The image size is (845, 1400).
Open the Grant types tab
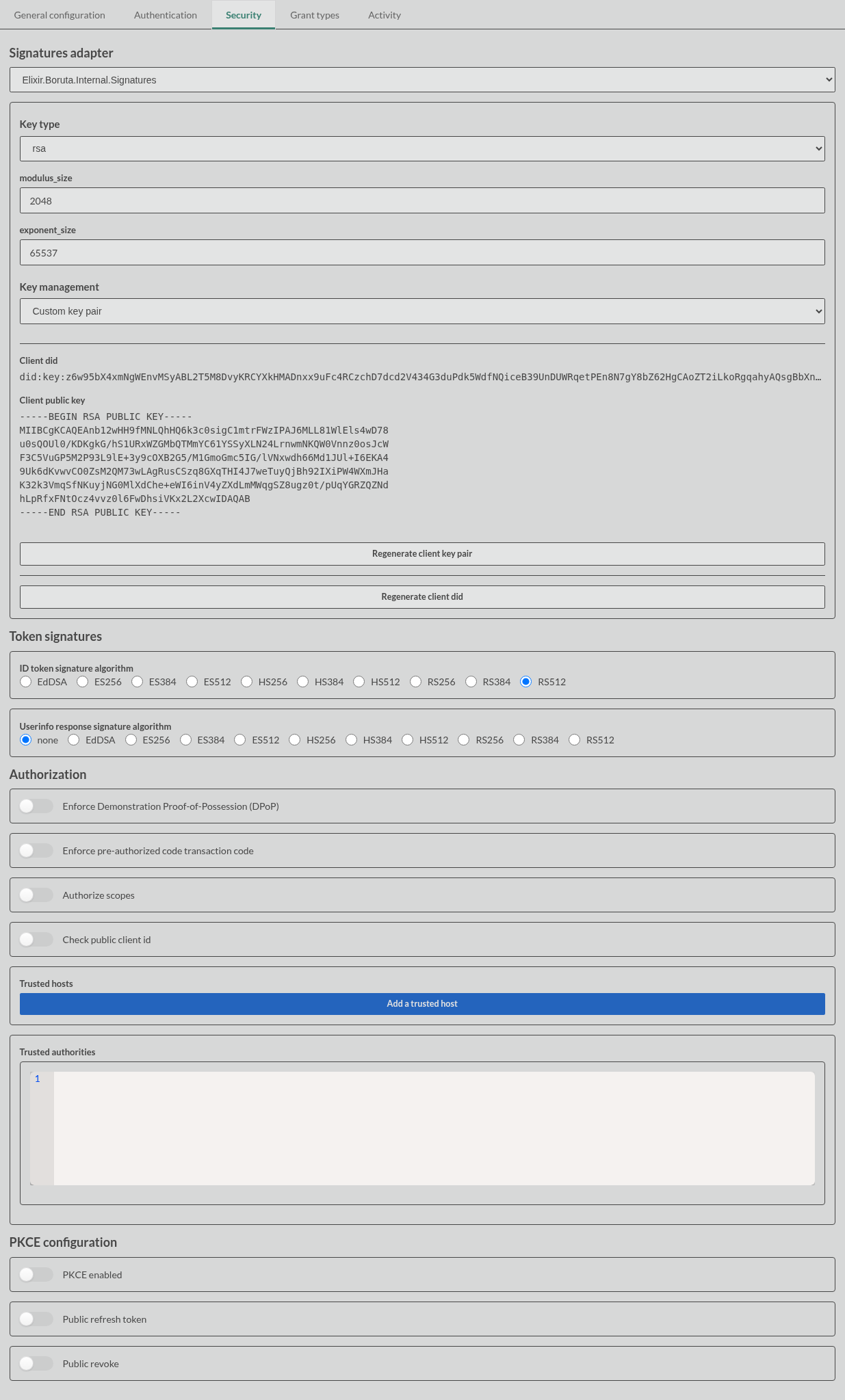coord(315,15)
